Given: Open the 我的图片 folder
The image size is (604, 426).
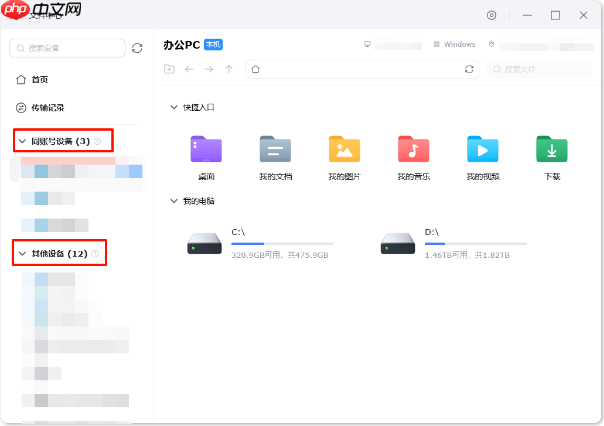Looking at the screenshot, I should coord(344,158).
